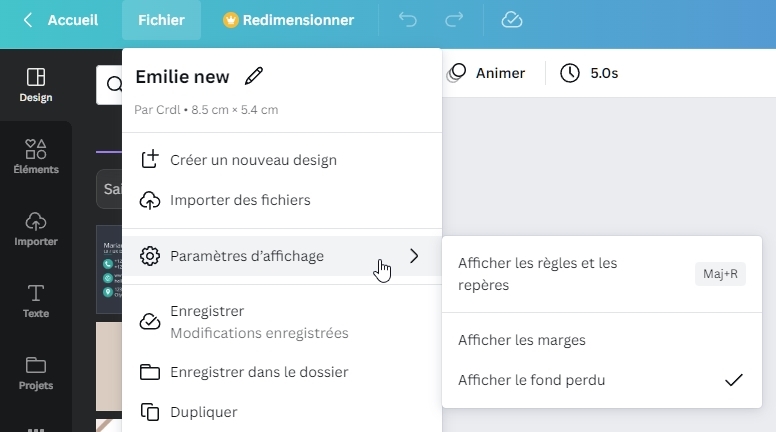Open the Texte sidebar panel
The image size is (776, 432).
click(x=36, y=301)
